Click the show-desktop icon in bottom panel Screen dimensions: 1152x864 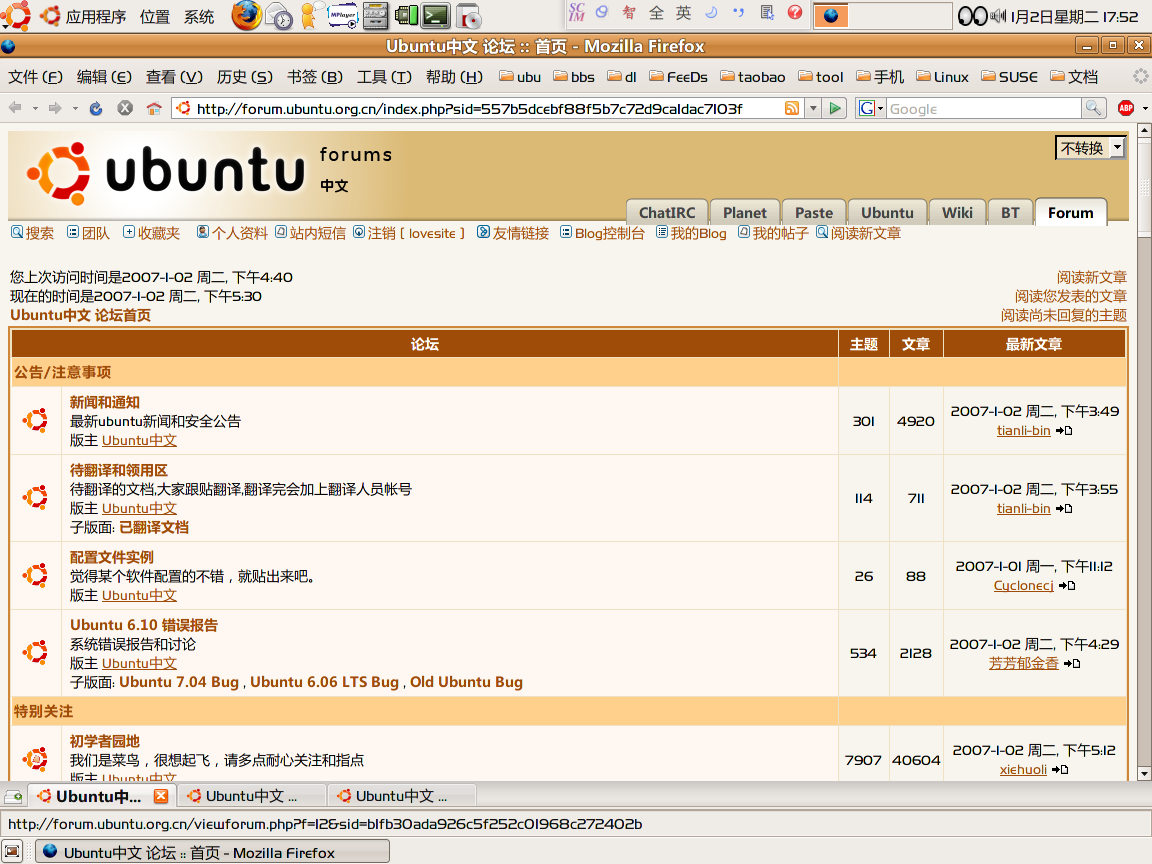coord(12,852)
